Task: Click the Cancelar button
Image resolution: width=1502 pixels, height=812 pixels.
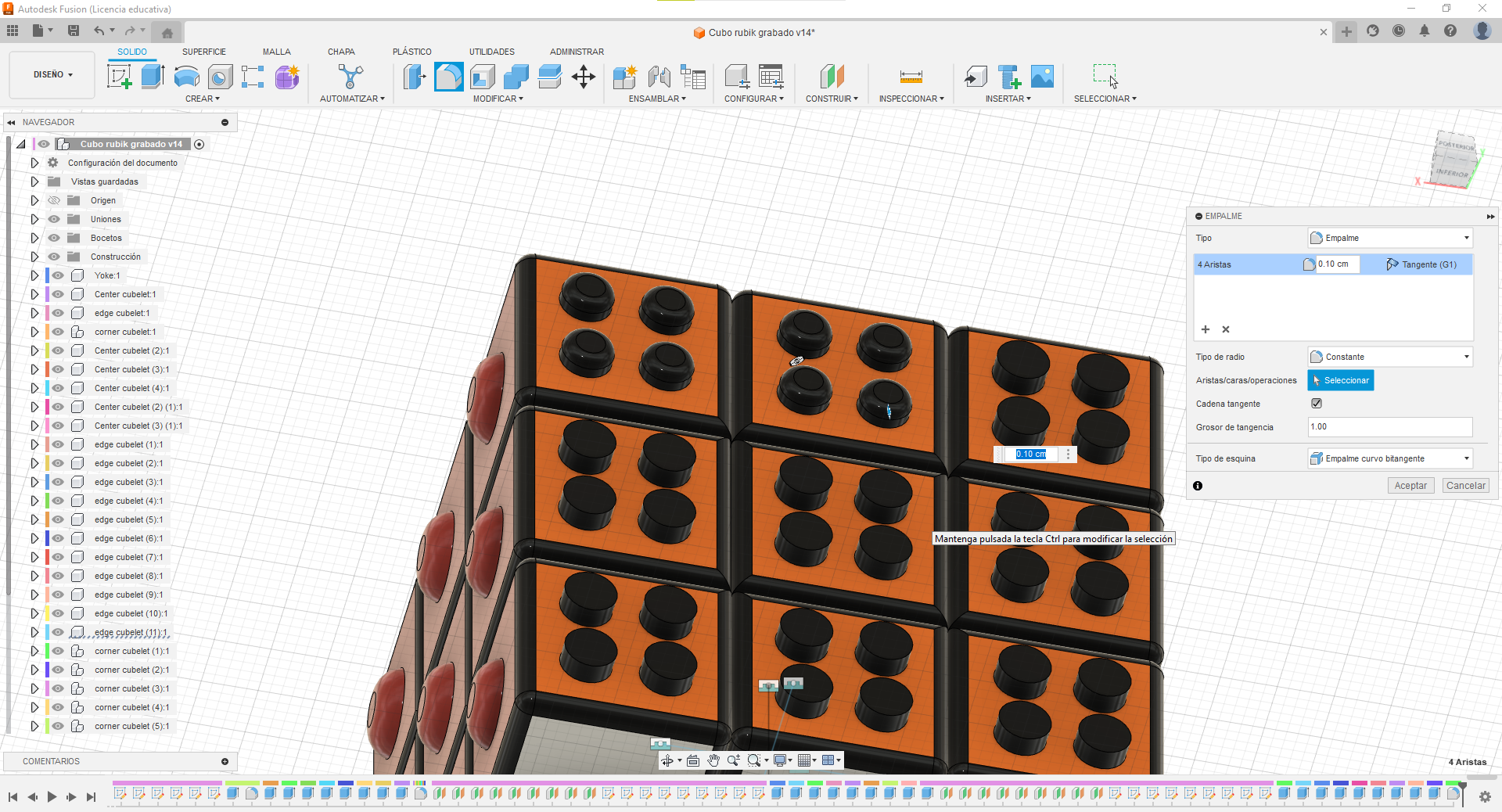Action: click(1465, 486)
